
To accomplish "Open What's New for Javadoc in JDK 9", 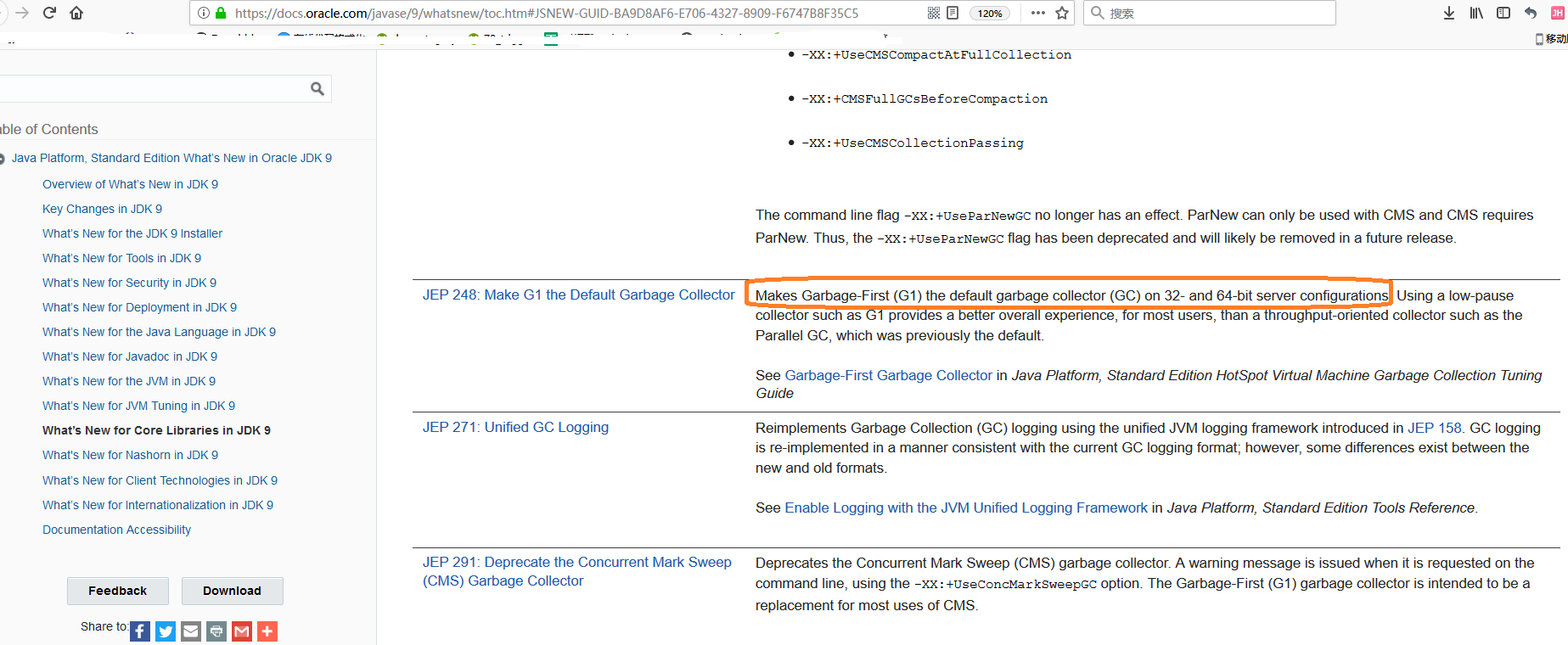I will (130, 356).
